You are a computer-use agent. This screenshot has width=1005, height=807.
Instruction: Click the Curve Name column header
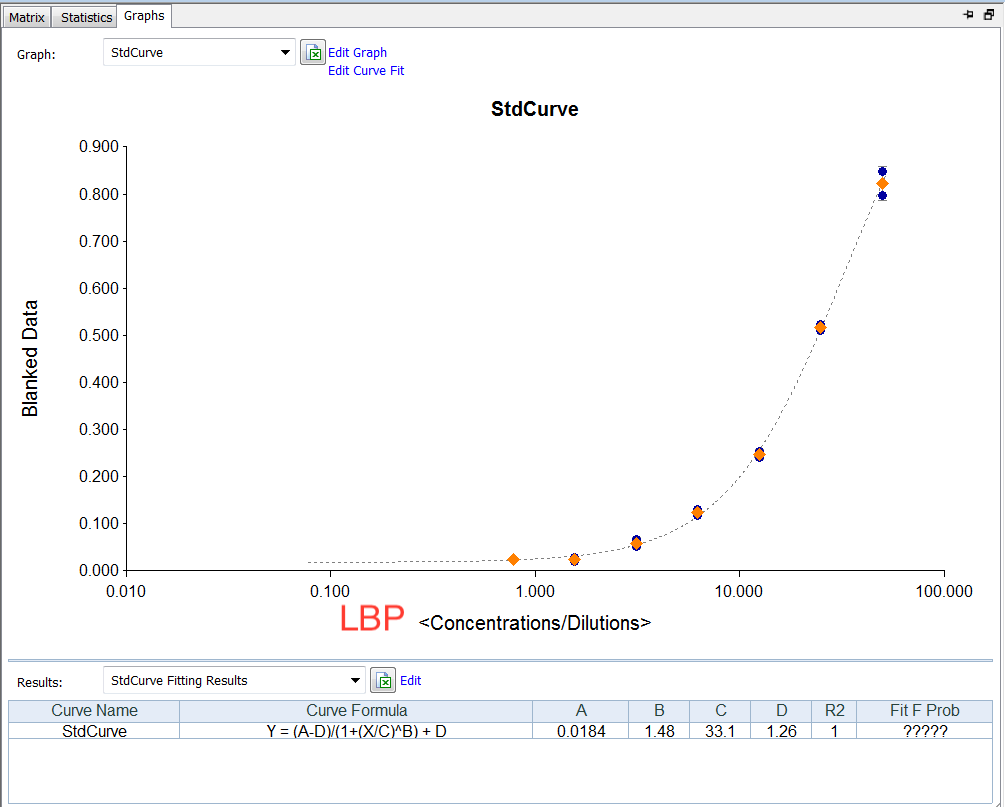94,711
